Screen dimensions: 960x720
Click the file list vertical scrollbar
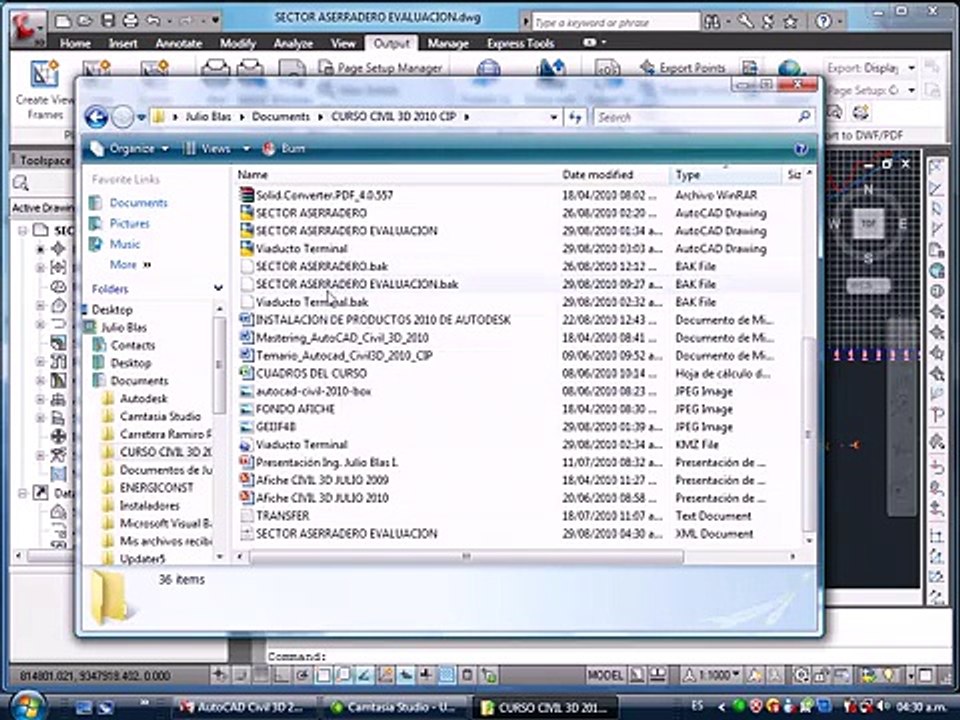point(809,435)
